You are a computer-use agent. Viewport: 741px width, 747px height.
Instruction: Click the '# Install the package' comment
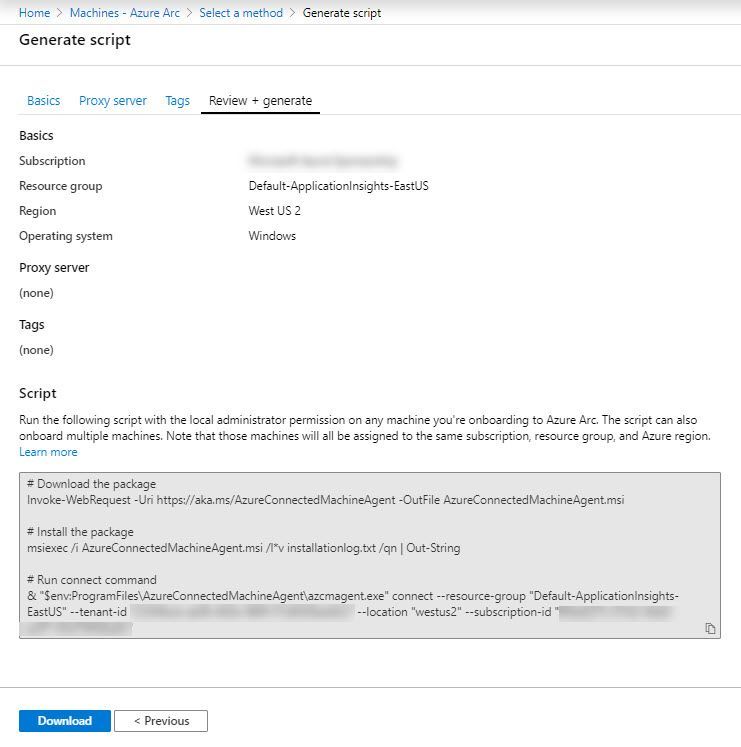[80, 532]
